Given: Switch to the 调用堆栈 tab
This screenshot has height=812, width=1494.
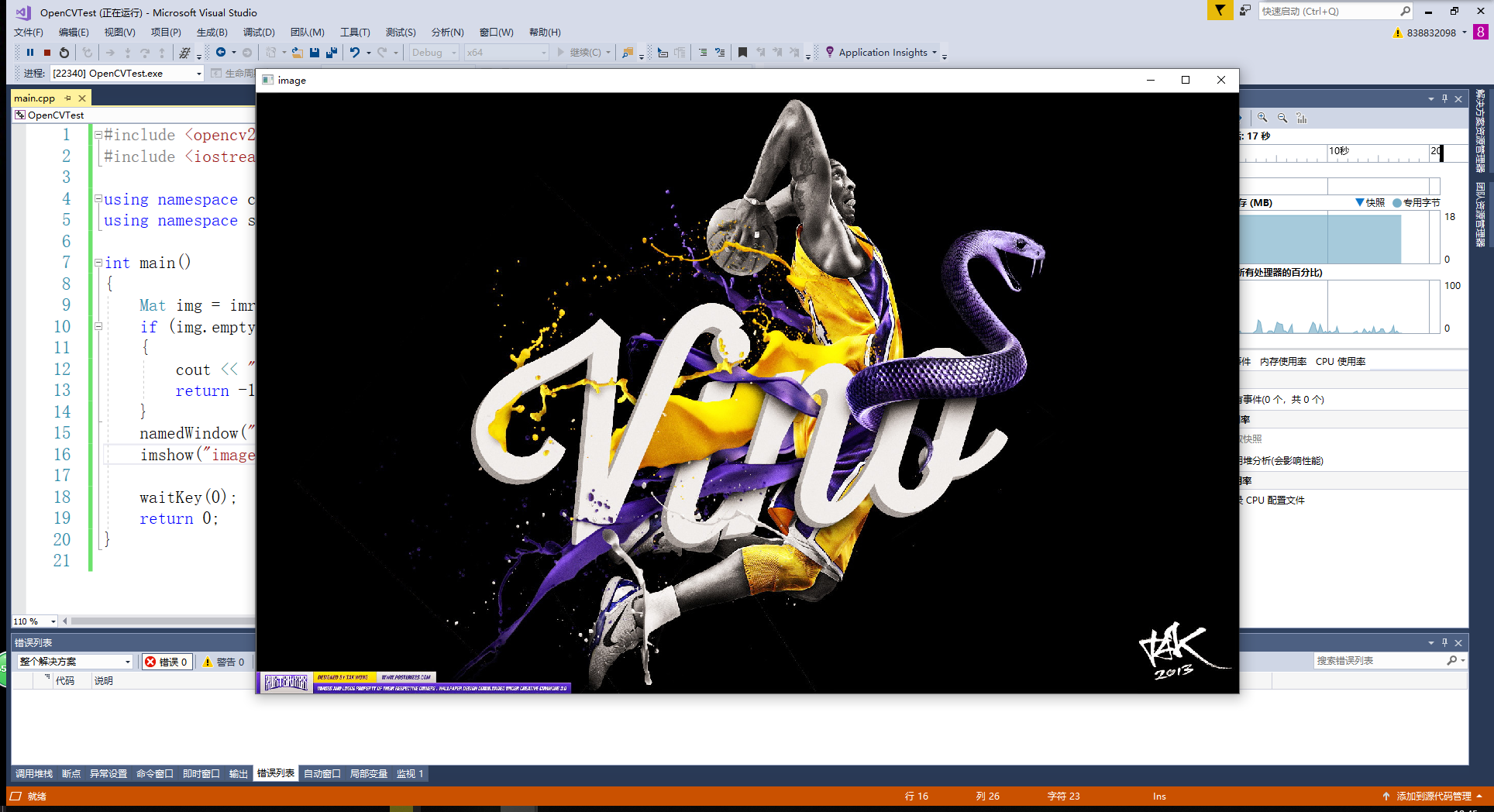Looking at the screenshot, I should (34, 774).
